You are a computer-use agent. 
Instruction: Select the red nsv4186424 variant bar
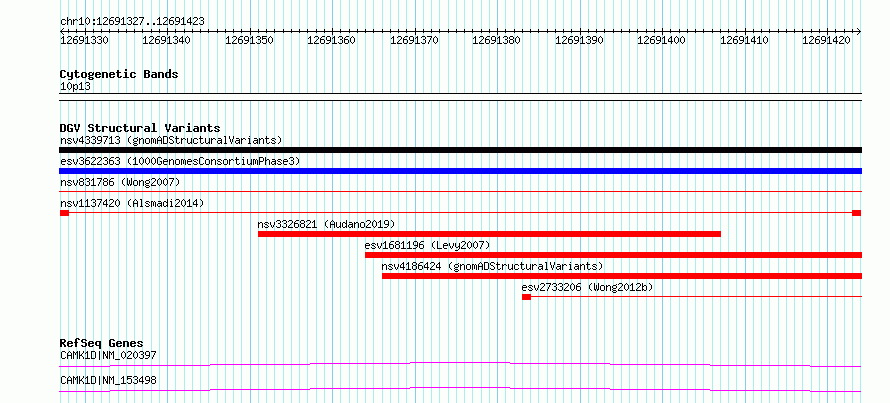(622, 276)
